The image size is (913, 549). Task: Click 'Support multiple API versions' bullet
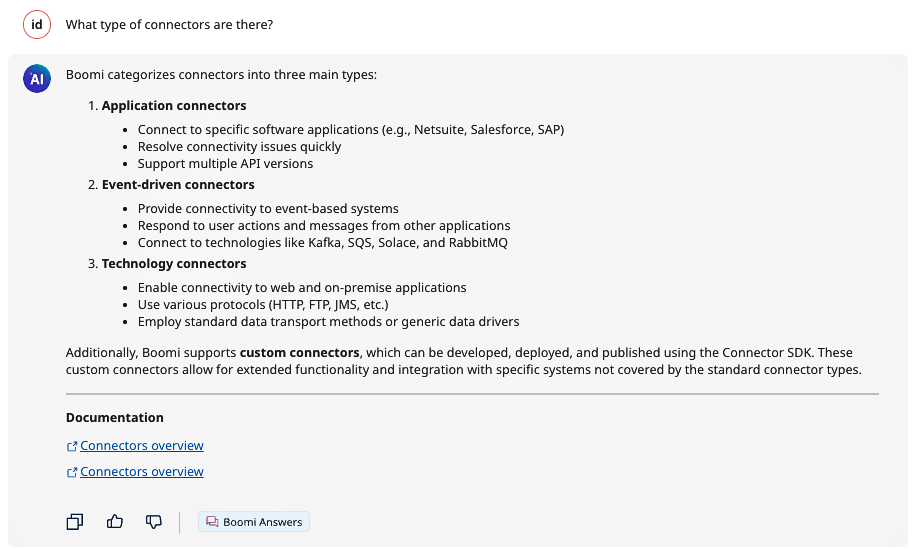[225, 164]
